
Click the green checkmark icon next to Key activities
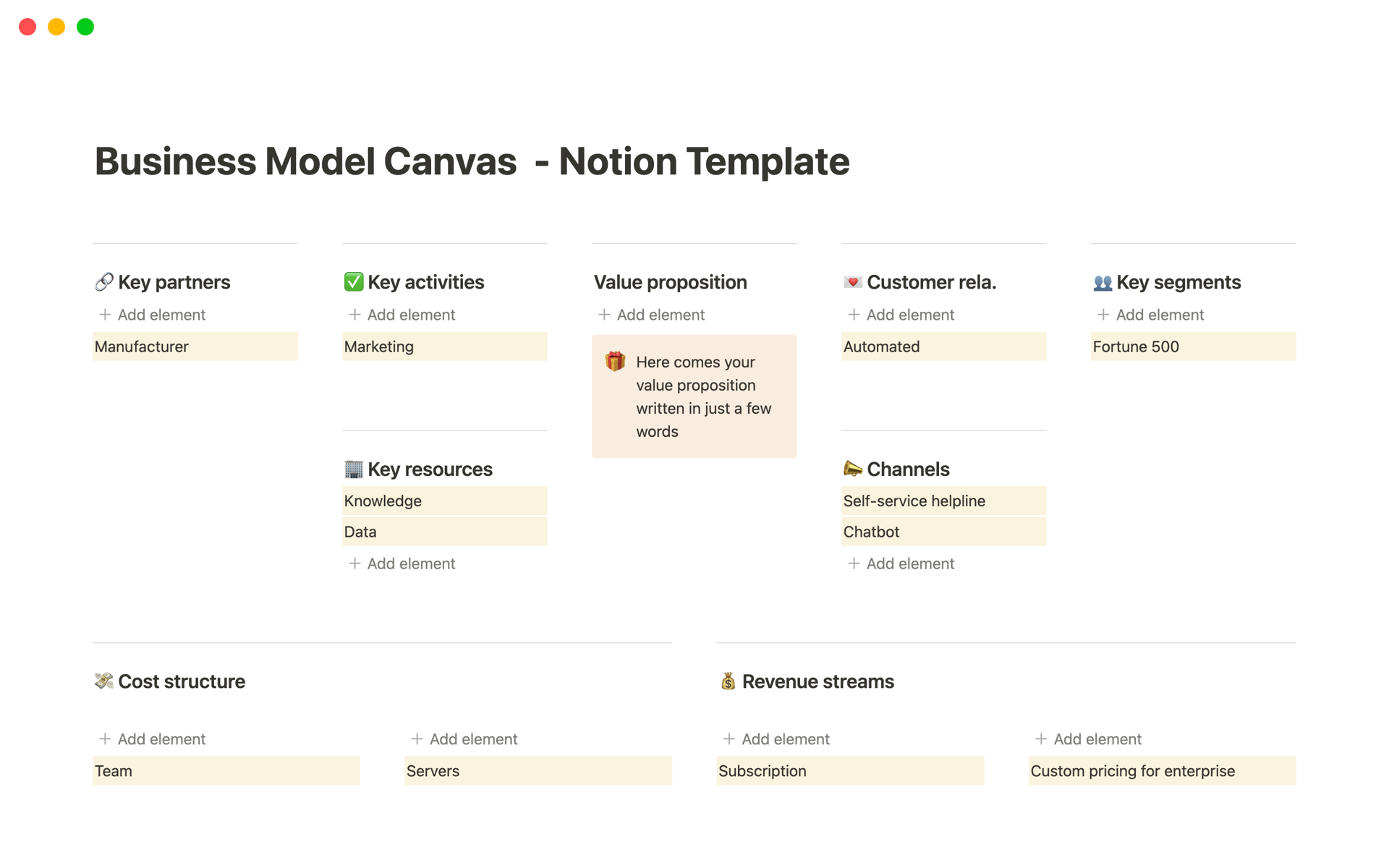(x=353, y=282)
